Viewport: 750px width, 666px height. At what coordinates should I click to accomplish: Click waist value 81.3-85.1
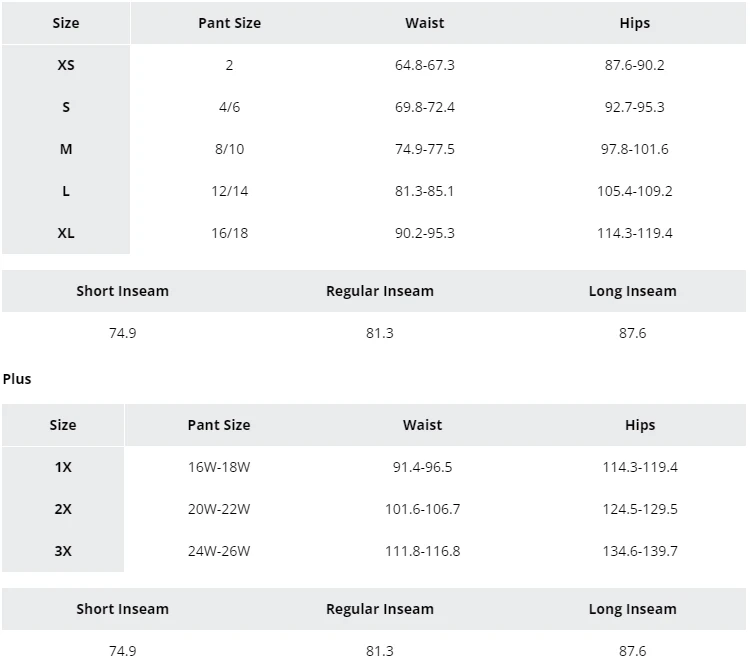[x=425, y=191]
